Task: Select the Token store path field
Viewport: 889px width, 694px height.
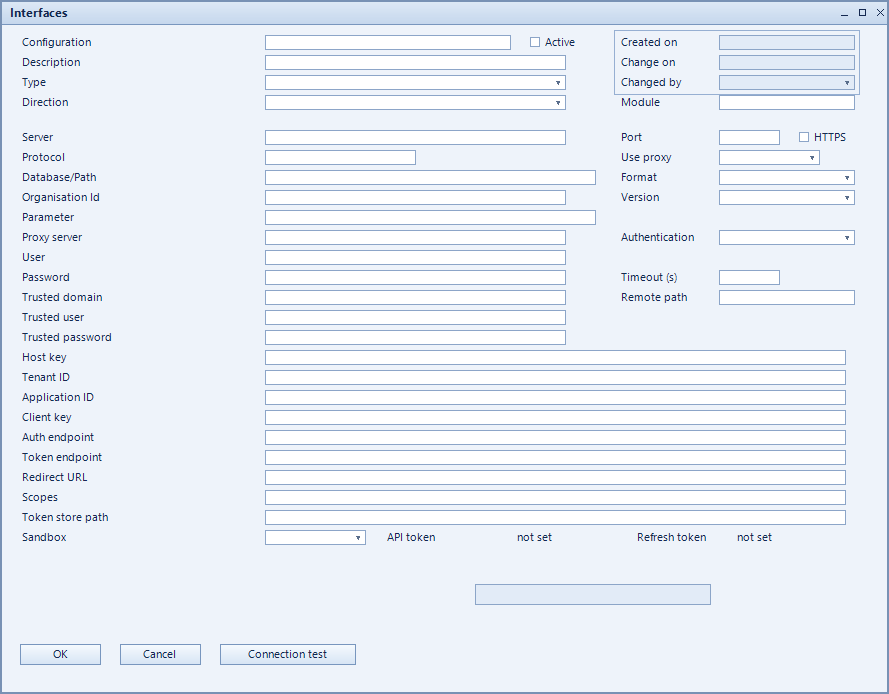Action: [x=555, y=517]
